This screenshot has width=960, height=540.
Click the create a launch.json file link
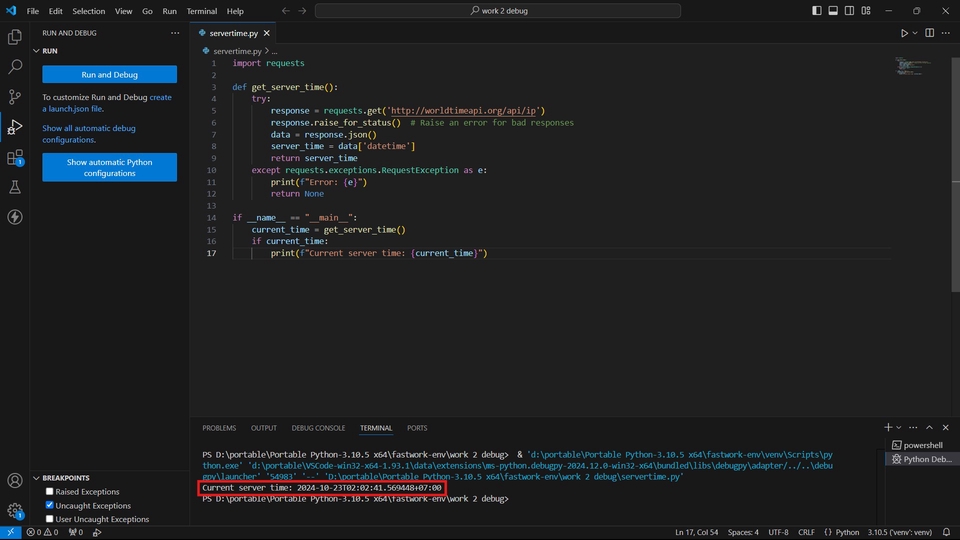(160, 97)
